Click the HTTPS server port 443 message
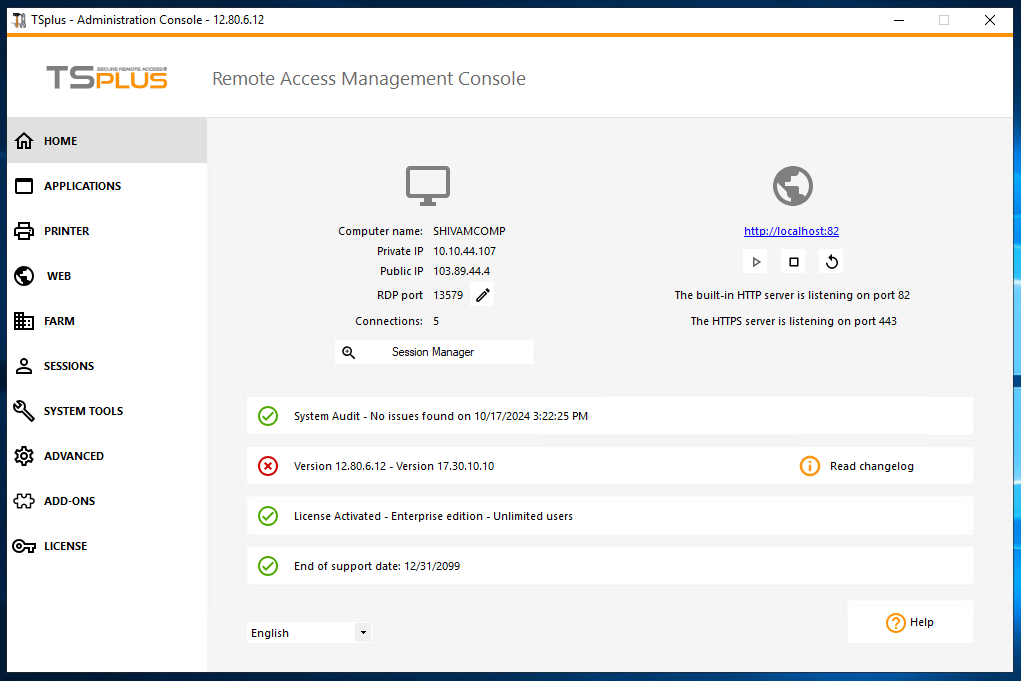 [x=793, y=321]
